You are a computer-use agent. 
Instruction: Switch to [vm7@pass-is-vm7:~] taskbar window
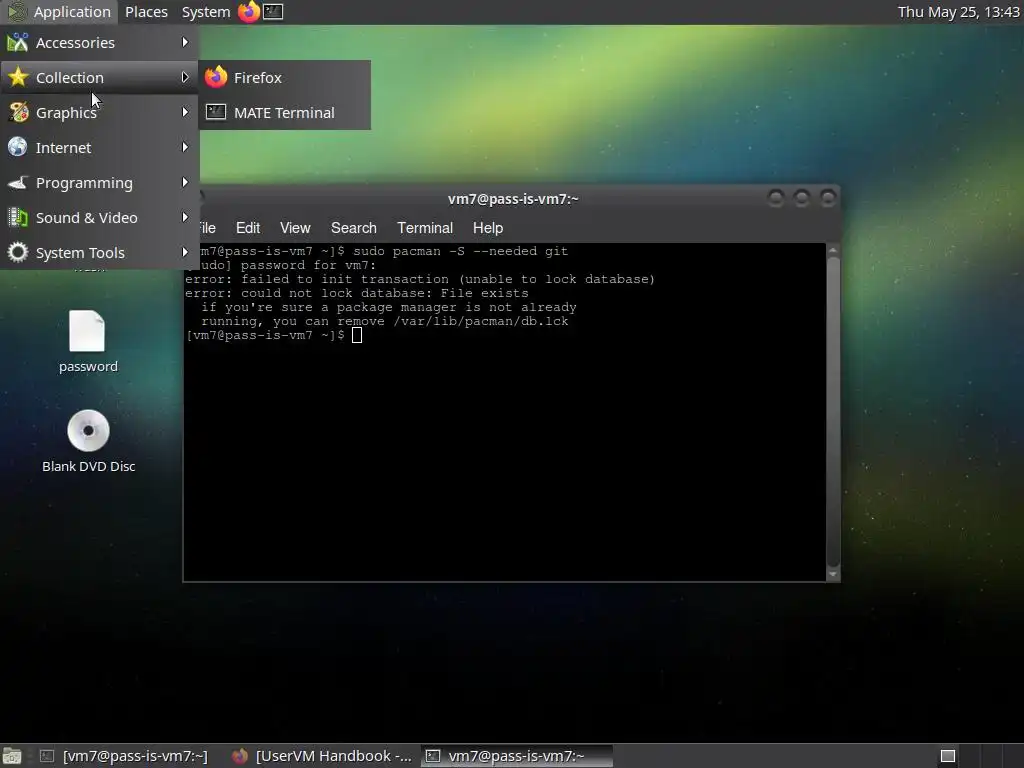124,756
